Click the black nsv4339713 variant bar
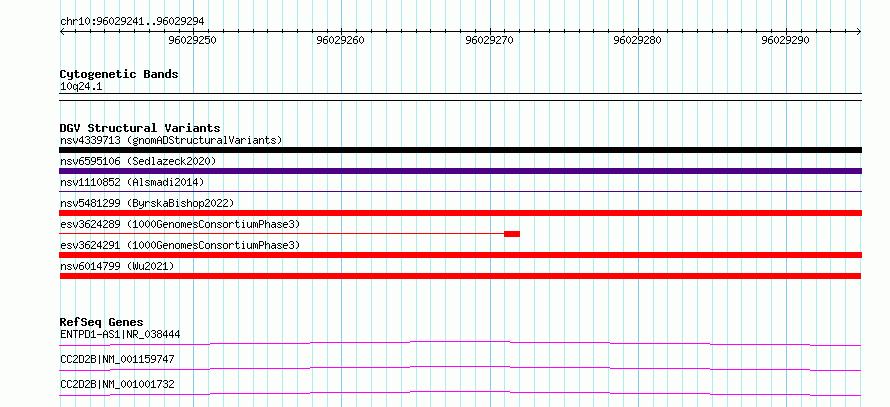The image size is (890, 407). coord(460,150)
